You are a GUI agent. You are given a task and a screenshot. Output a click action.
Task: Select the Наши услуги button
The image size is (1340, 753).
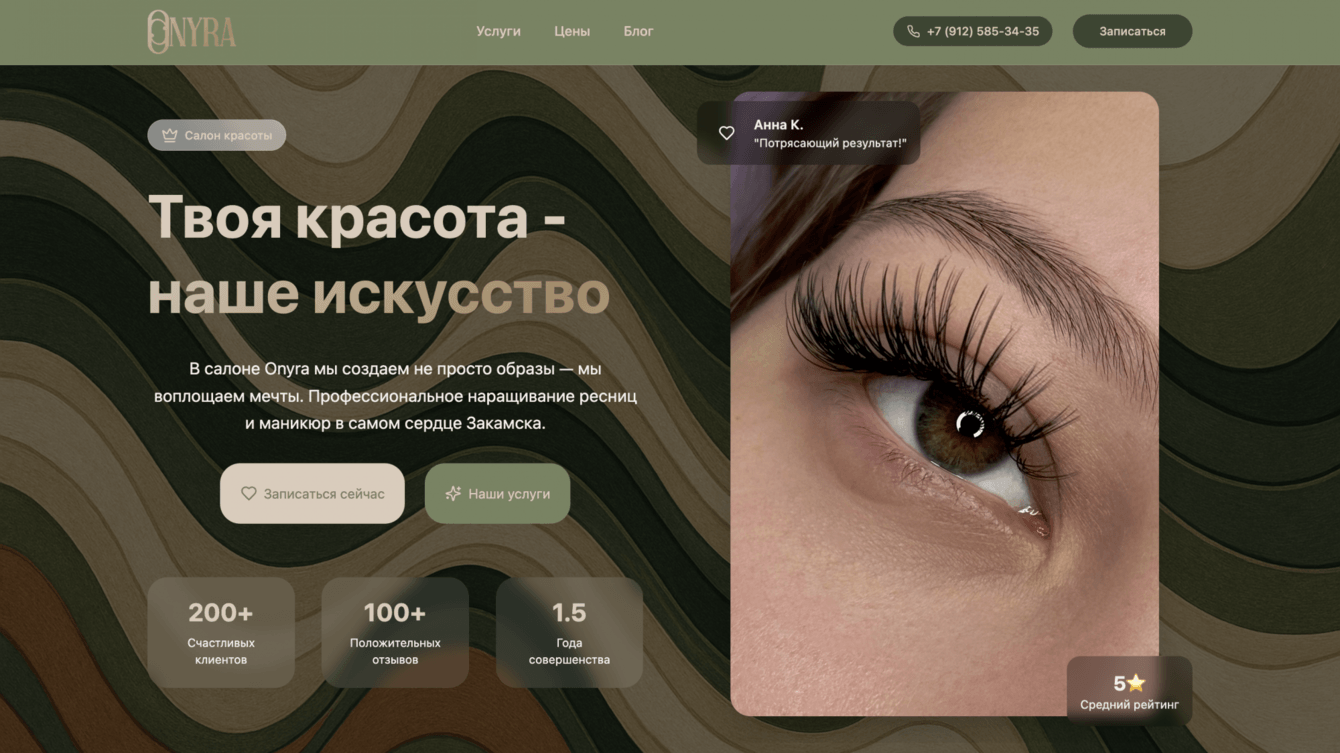[497, 492]
